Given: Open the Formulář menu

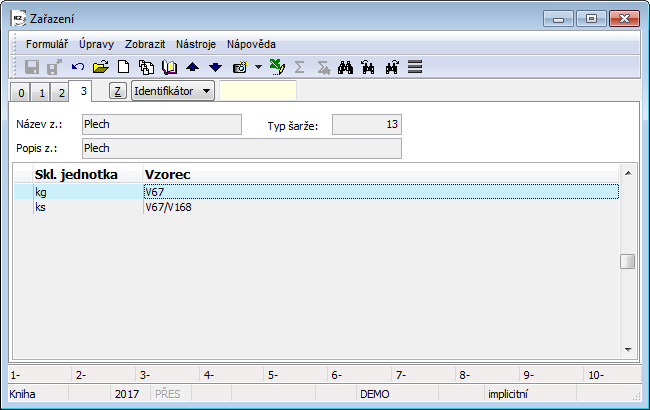Looking at the screenshot, I should 47,44.
